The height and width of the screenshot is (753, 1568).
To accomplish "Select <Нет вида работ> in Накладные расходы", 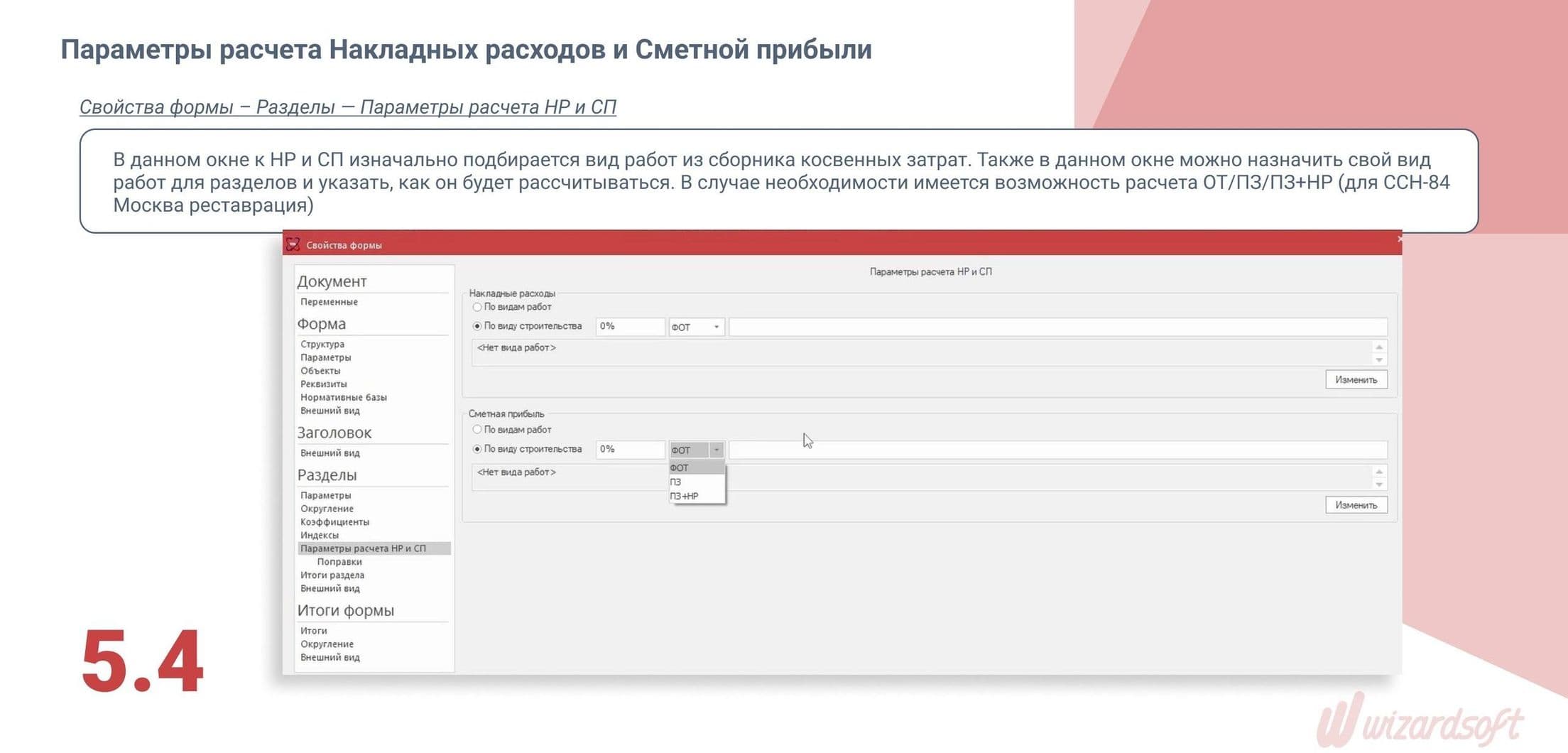I will coord(516,347).
